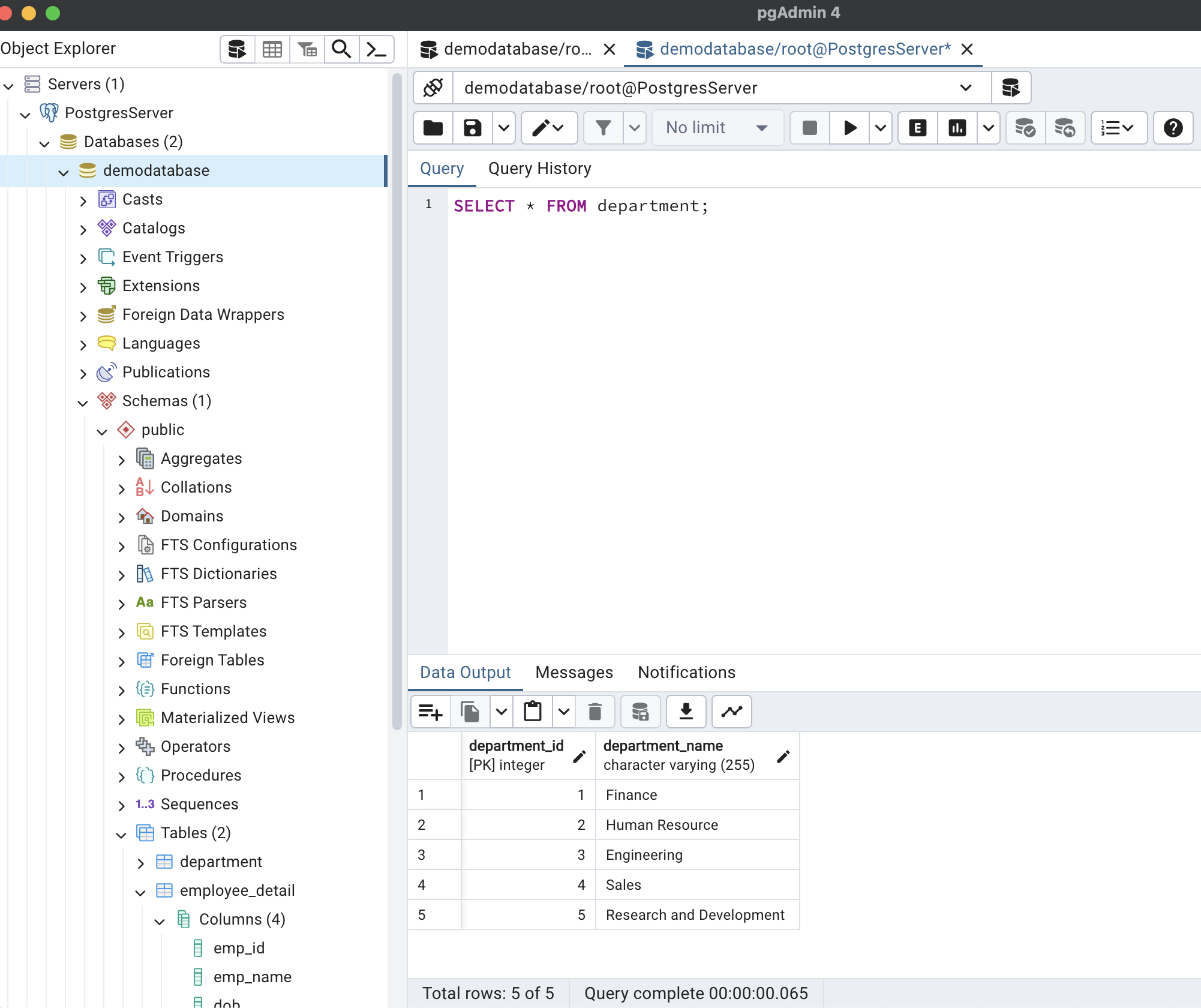This screenshot has width=1201, height=1008.
Task: Click the Add Row icon in Data Output
Action: pyautogui.click(x=431, y=712)
